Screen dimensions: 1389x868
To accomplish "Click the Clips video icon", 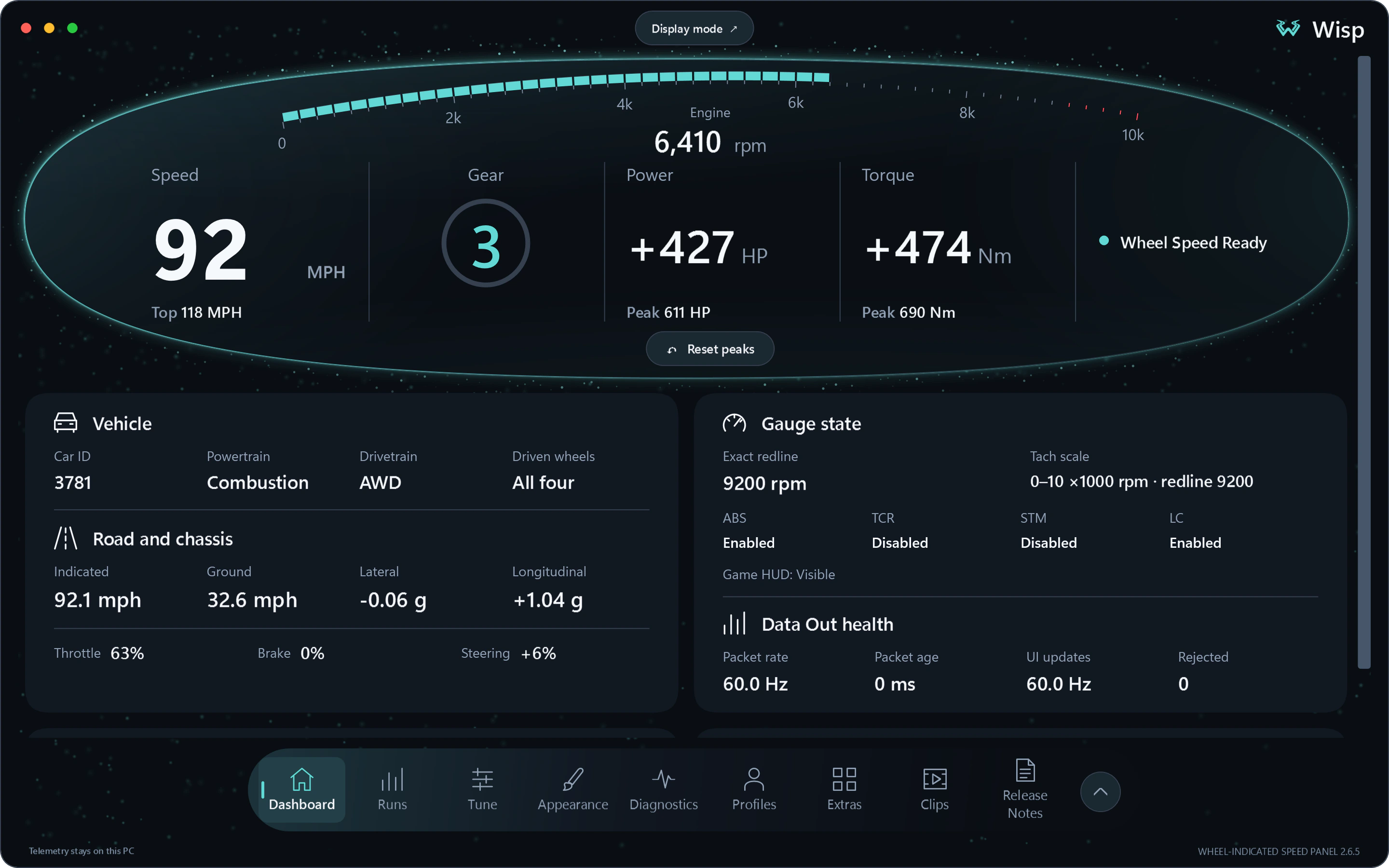I will (x=934, y=779).
